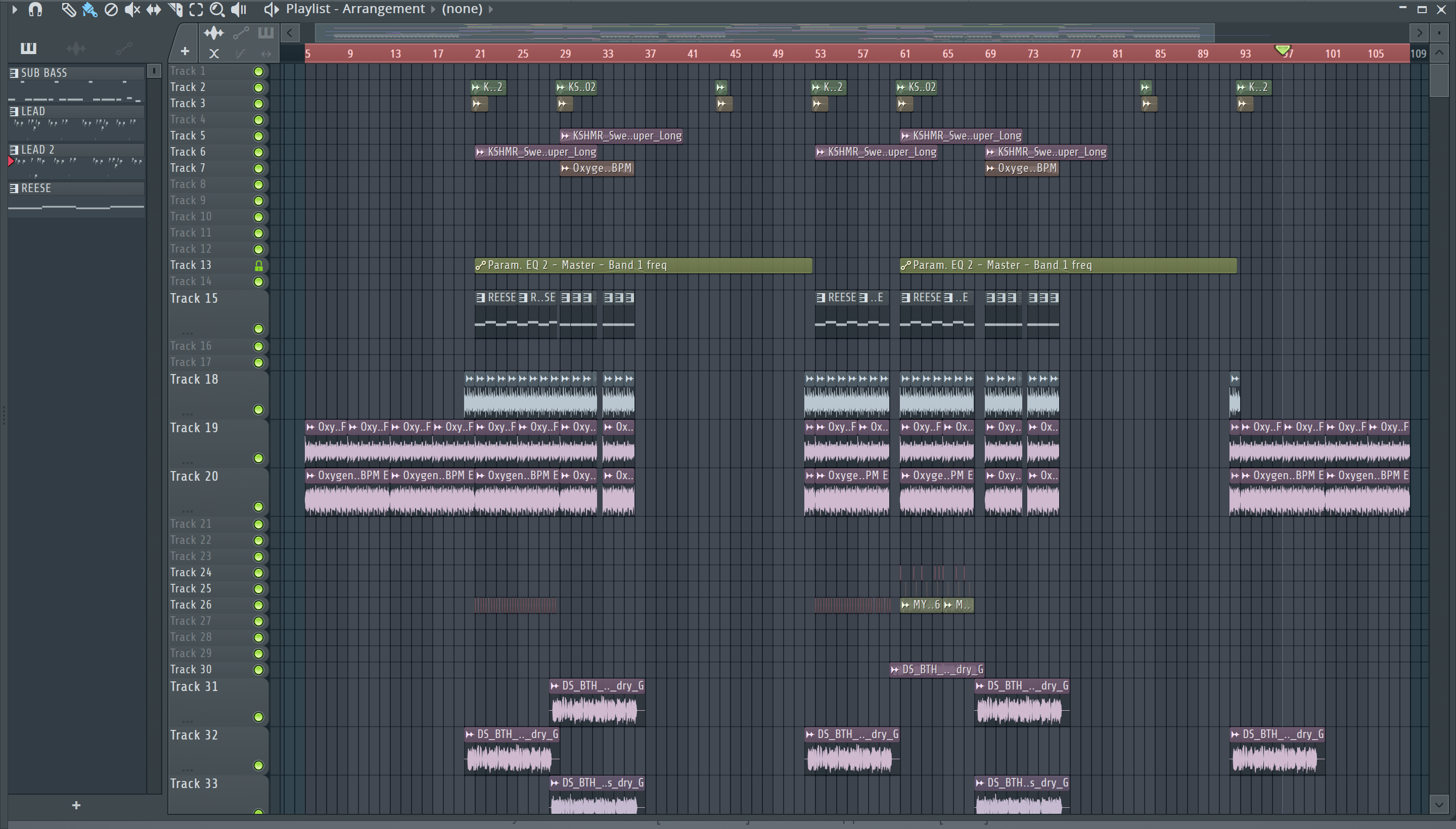
Task: Mute Track 7 with its green dot
Action: click(x=258, y=168)
